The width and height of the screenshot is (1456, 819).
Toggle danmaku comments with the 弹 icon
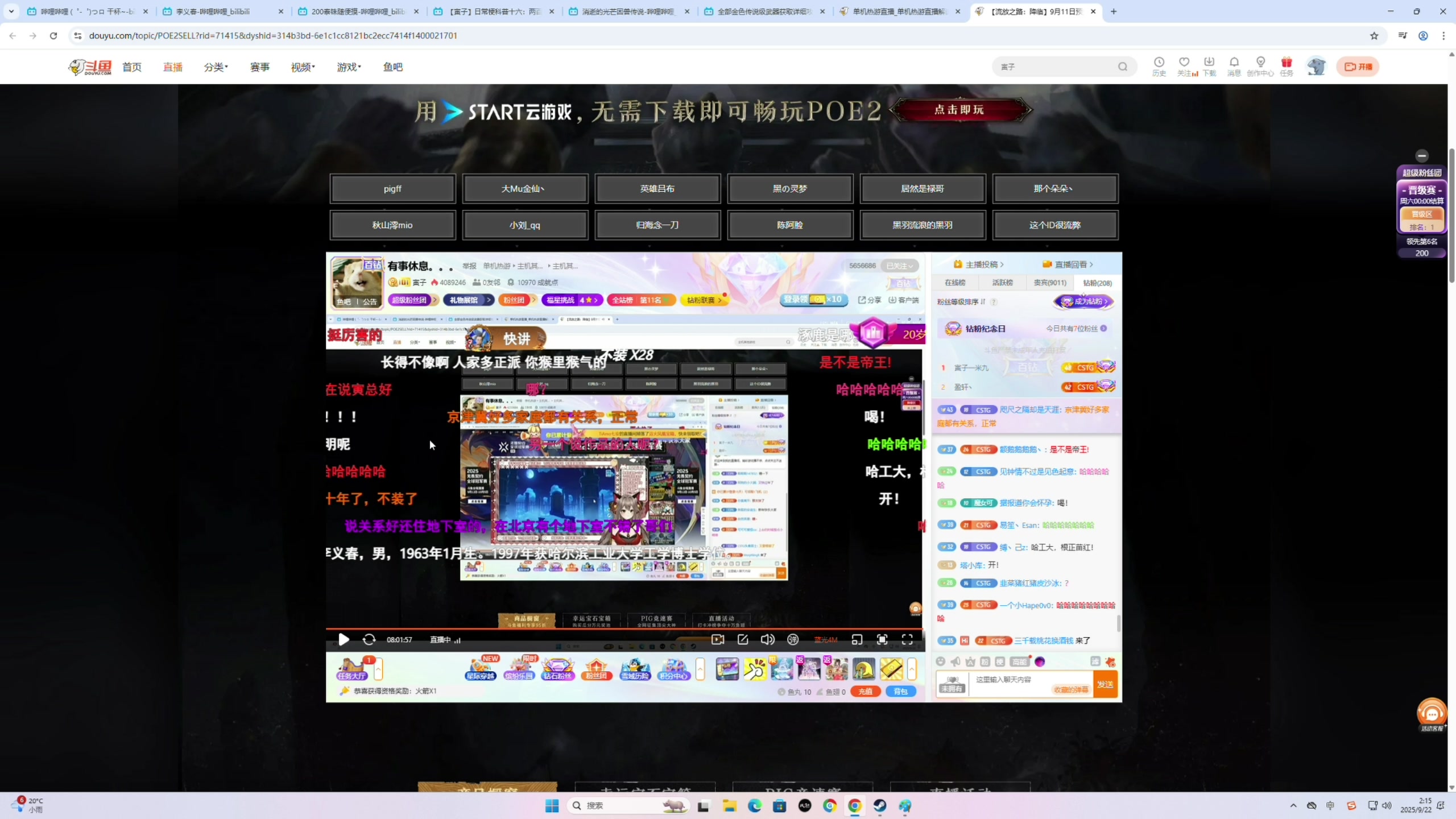coord(793,639)
